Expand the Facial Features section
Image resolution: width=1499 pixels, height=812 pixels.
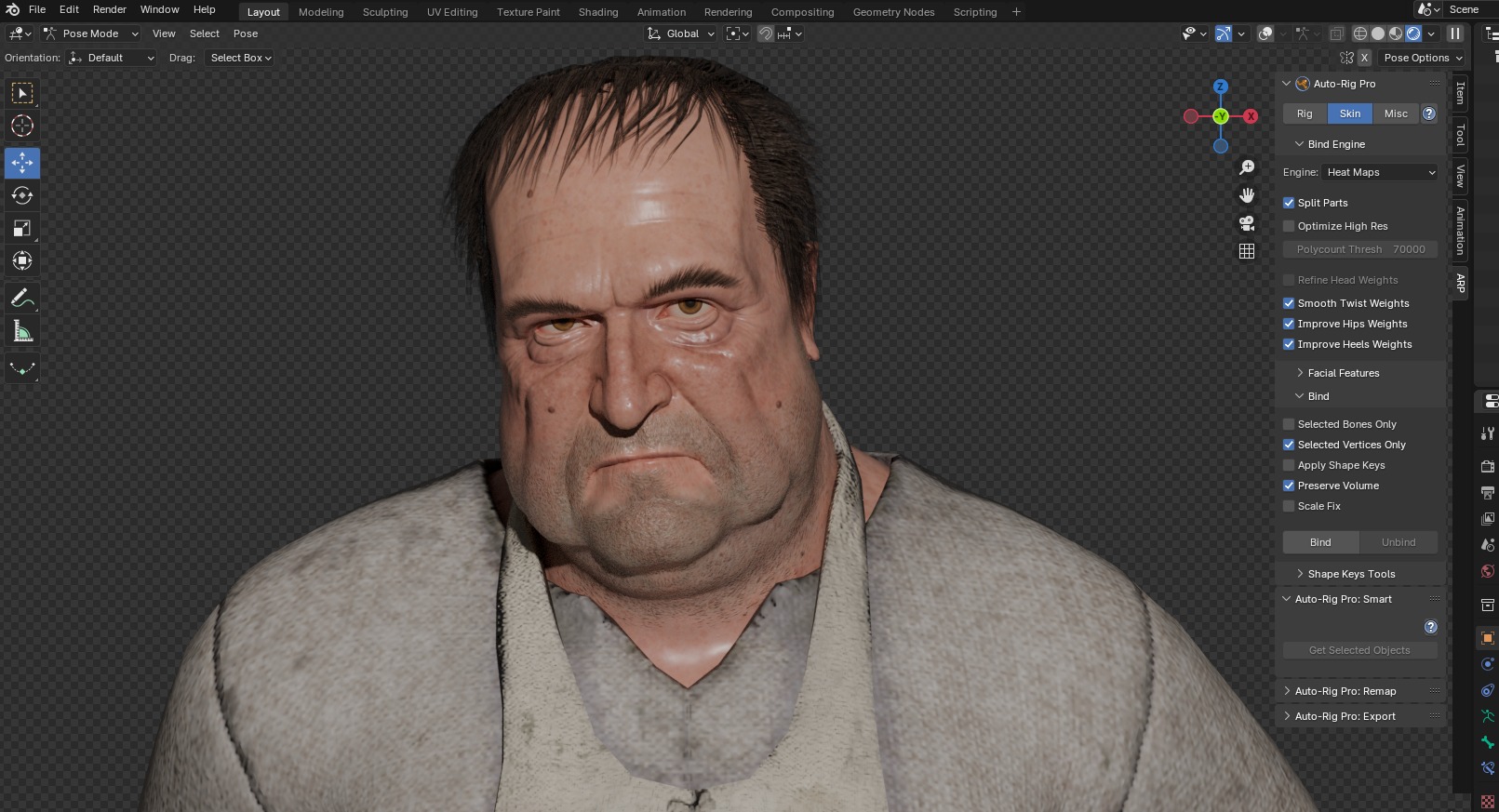[x=1343, y=373]
